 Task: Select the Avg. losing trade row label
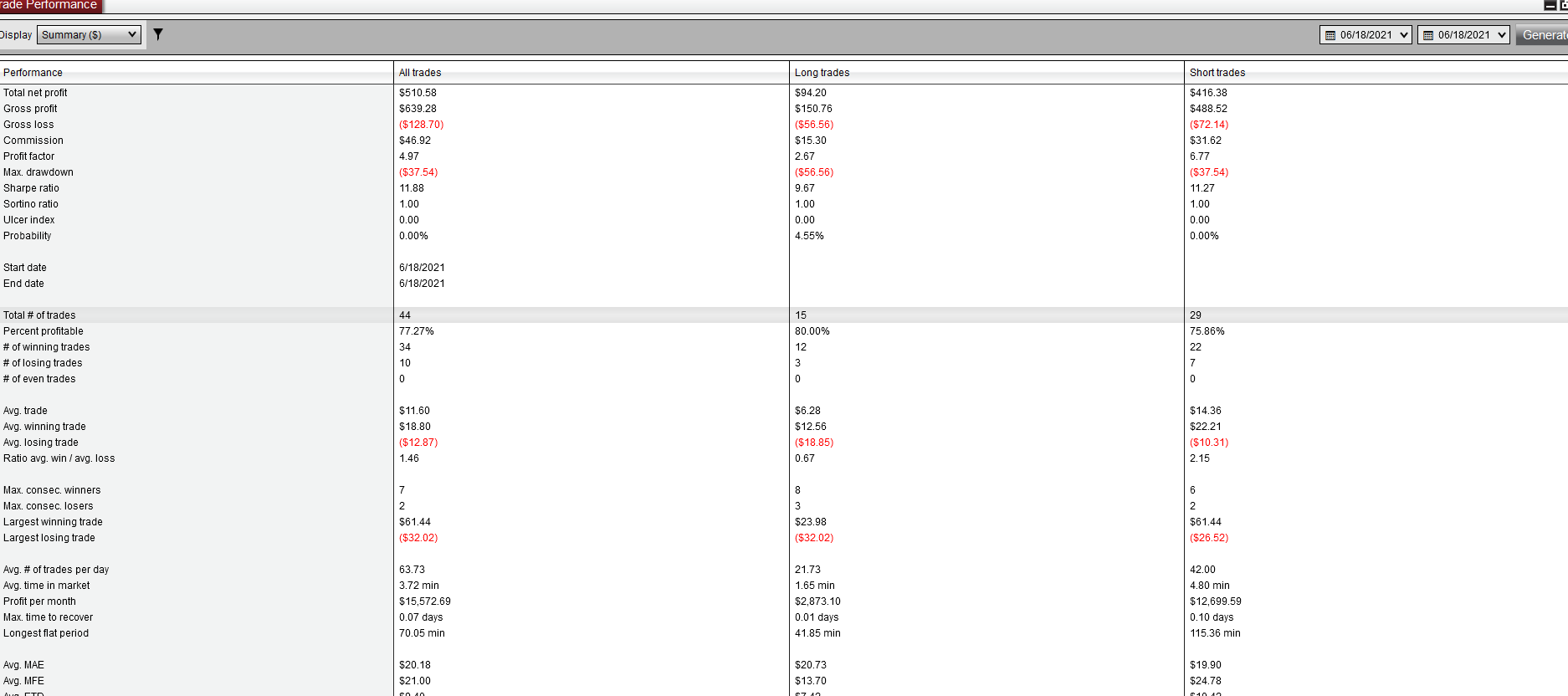point(41,443)
